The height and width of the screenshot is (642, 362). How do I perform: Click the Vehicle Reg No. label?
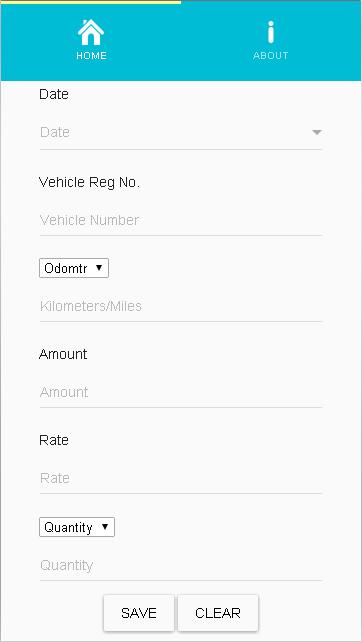[89, 183]
